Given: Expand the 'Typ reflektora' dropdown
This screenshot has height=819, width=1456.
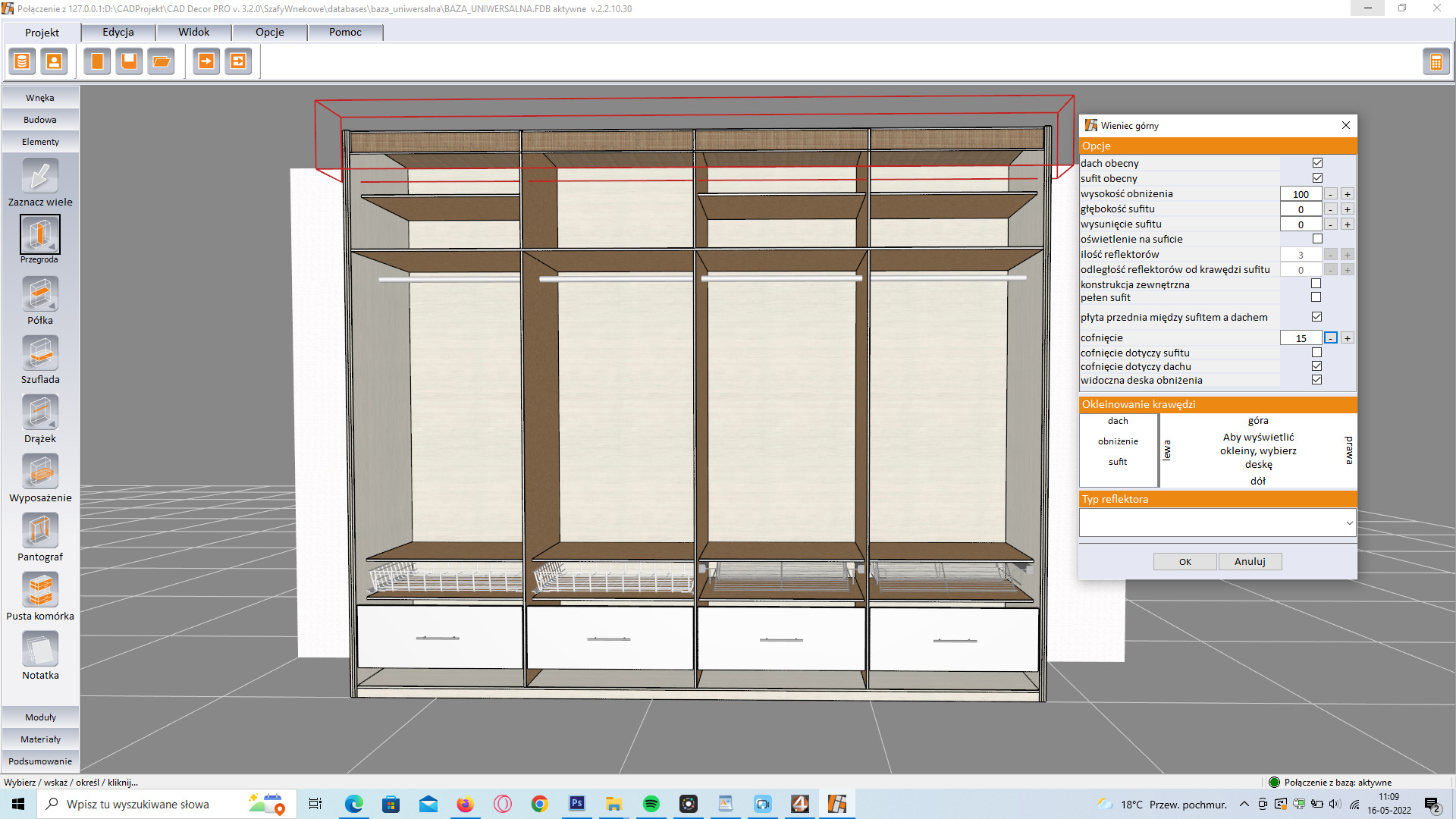Looking at the screenshot, I should pos(1349,522).
